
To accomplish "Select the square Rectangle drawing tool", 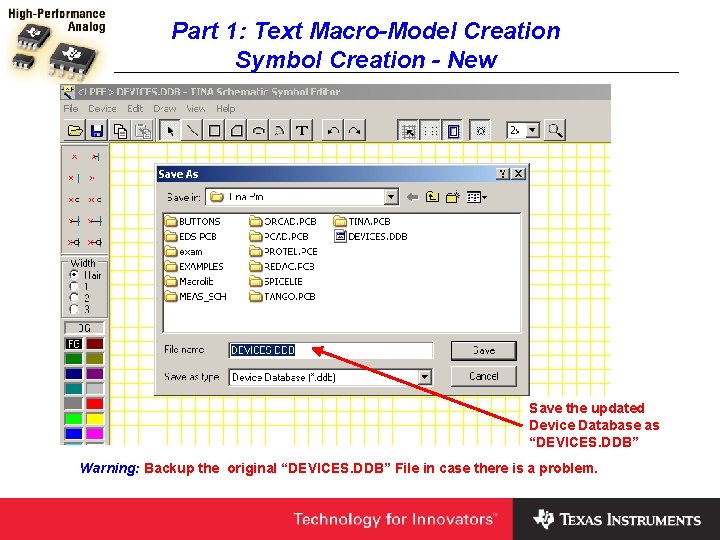I will tap(214, 131).
